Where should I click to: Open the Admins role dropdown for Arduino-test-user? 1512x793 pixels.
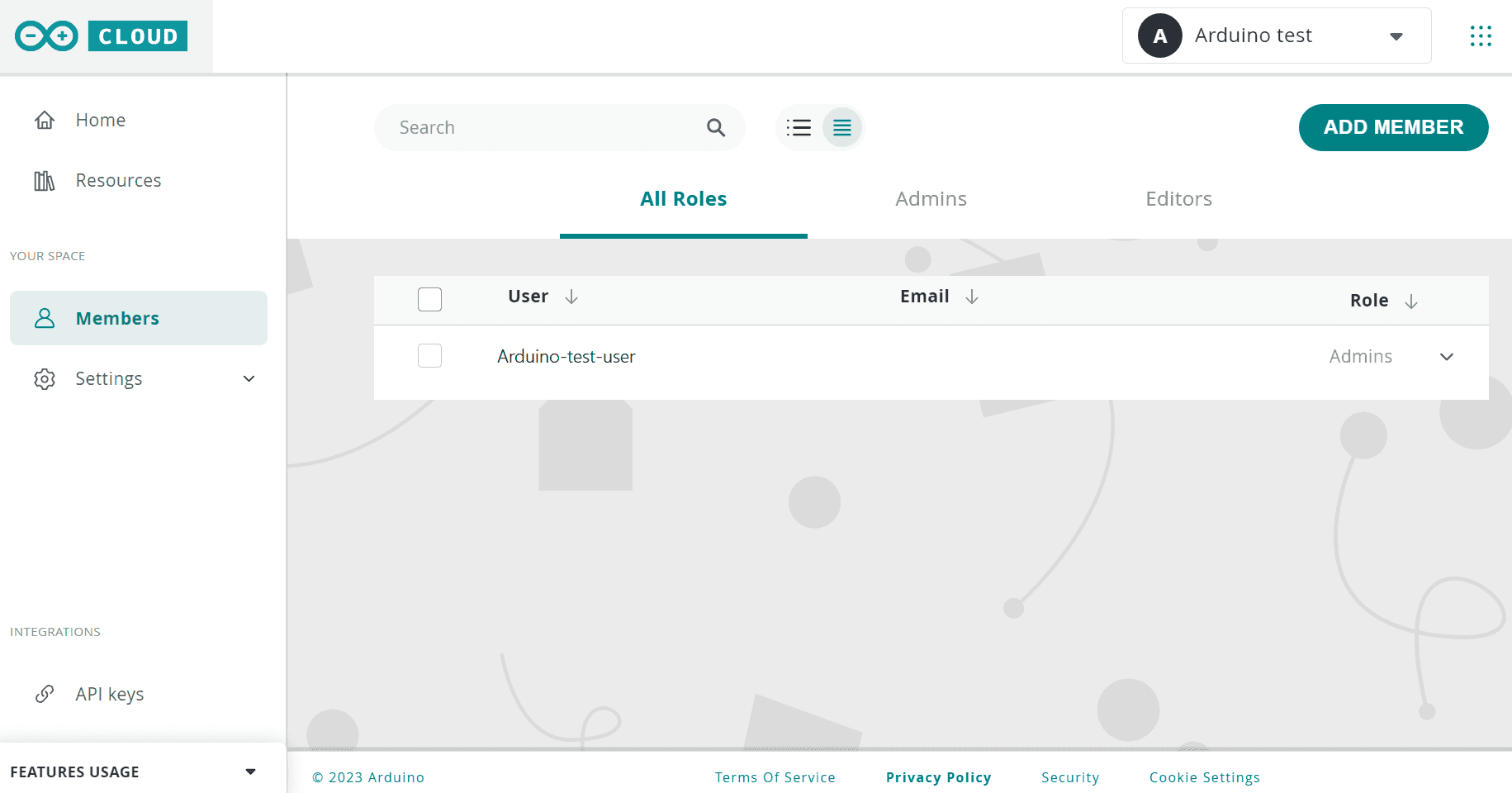pyautogui.click(x=1446, y=357)
